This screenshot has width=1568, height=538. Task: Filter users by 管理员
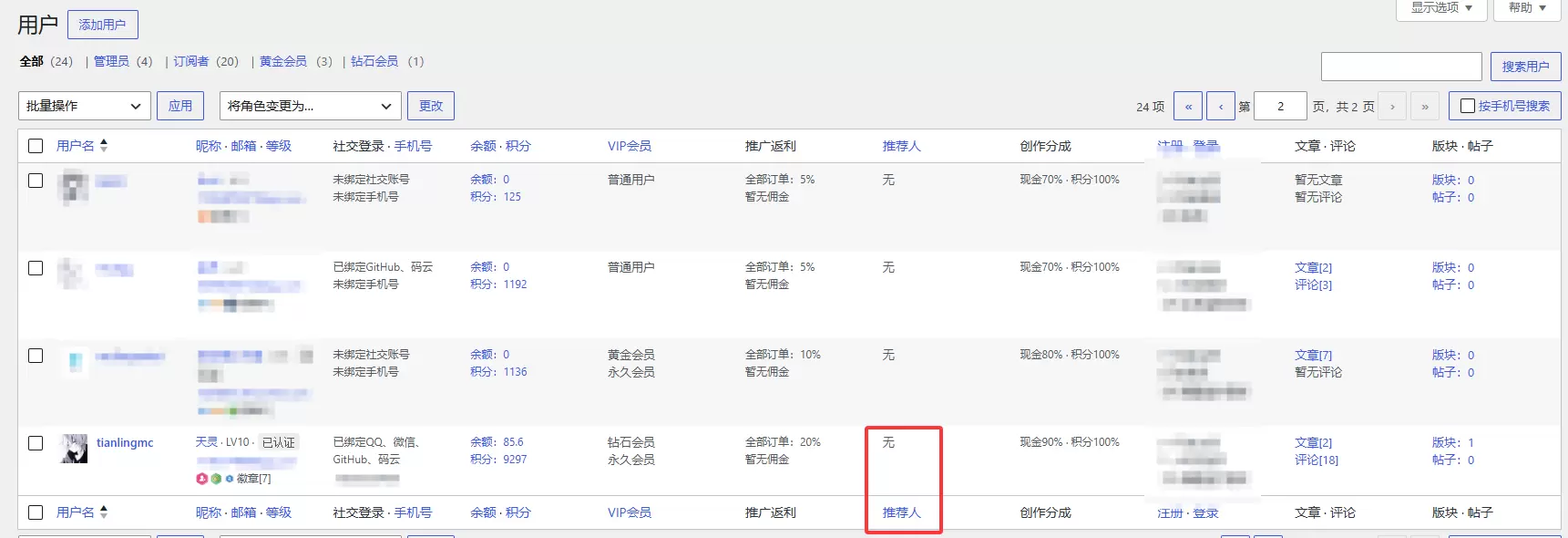point(111,61)
